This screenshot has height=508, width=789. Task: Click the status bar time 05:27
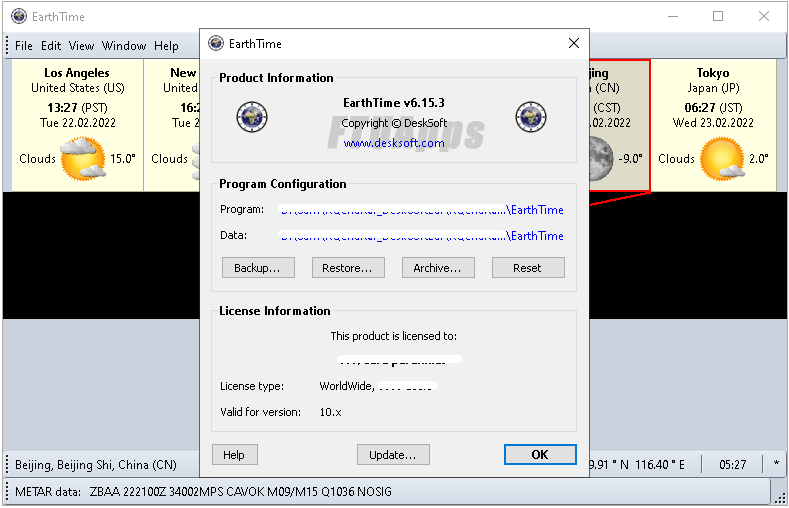click(733, 465)
